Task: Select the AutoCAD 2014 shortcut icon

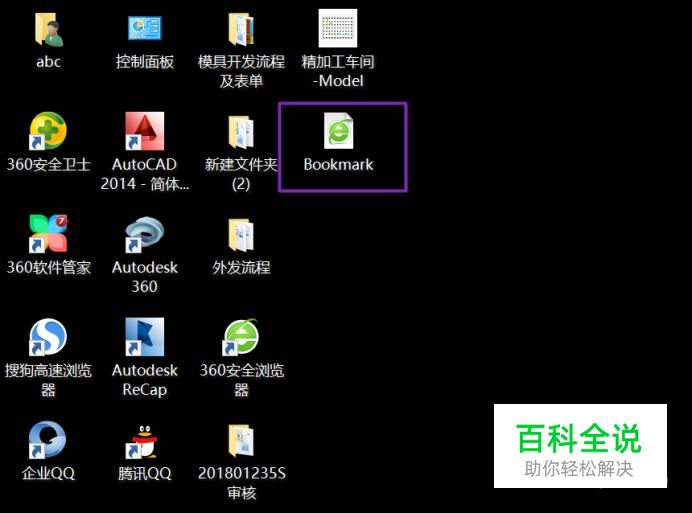Action: (x=144, y=131)
